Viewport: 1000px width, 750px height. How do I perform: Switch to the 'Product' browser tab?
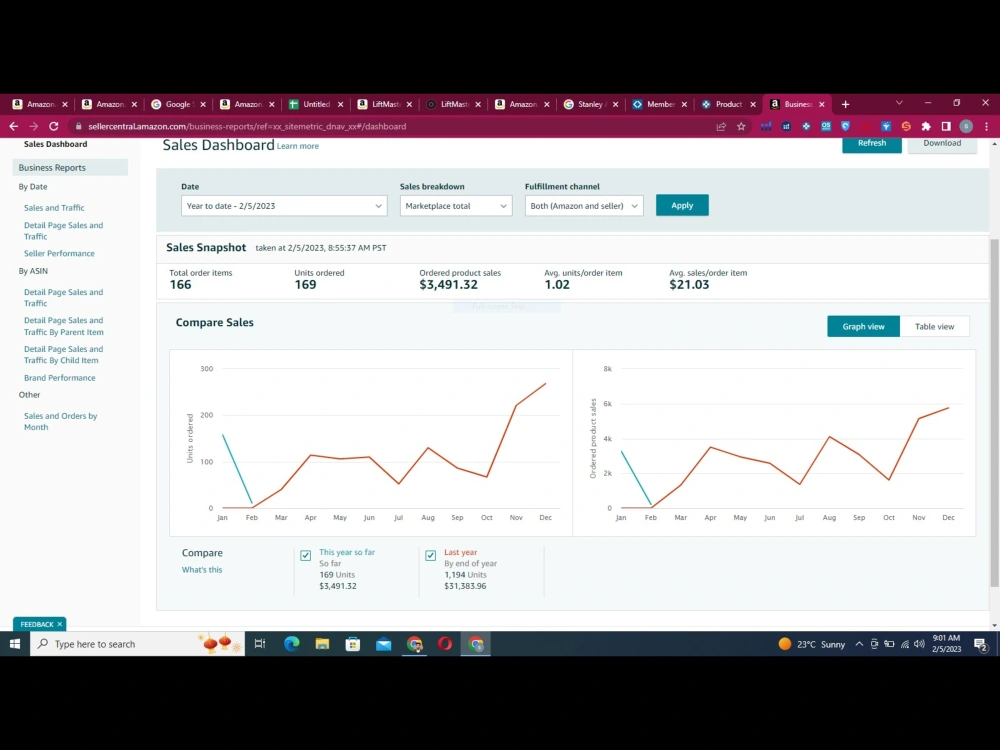728,104
